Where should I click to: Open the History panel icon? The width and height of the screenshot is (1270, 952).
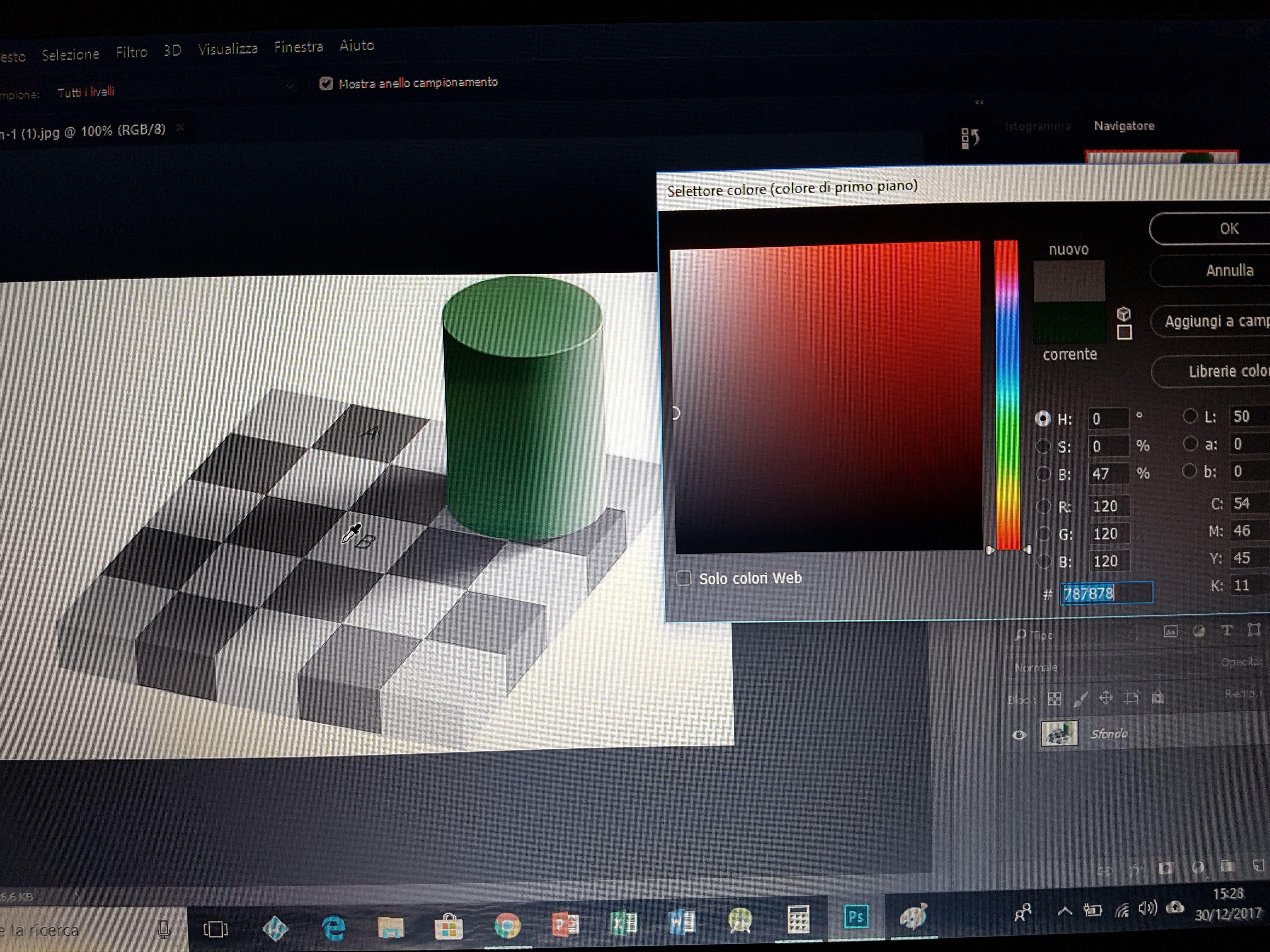970,138
